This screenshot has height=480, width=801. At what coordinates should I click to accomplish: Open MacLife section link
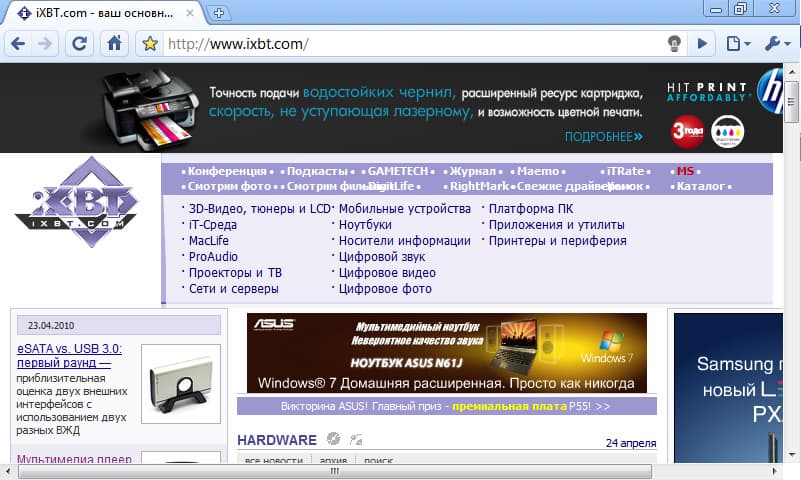(208, 241)
